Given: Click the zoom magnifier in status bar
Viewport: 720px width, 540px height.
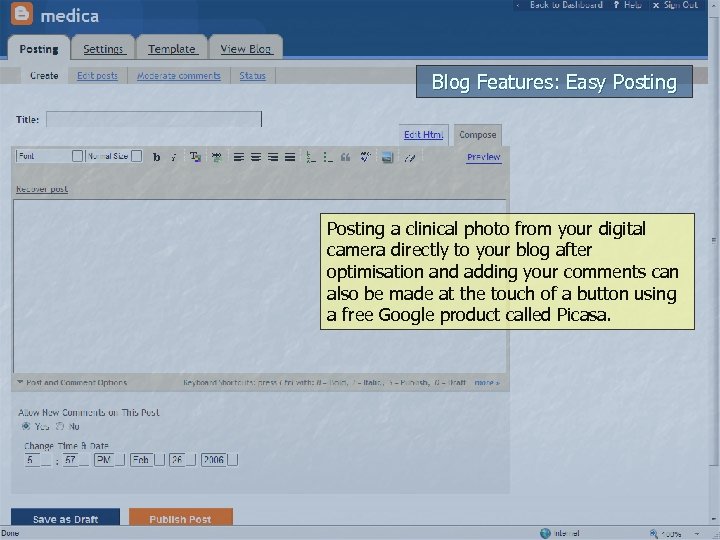Looking at the screenshot, I should coord(653,533).
